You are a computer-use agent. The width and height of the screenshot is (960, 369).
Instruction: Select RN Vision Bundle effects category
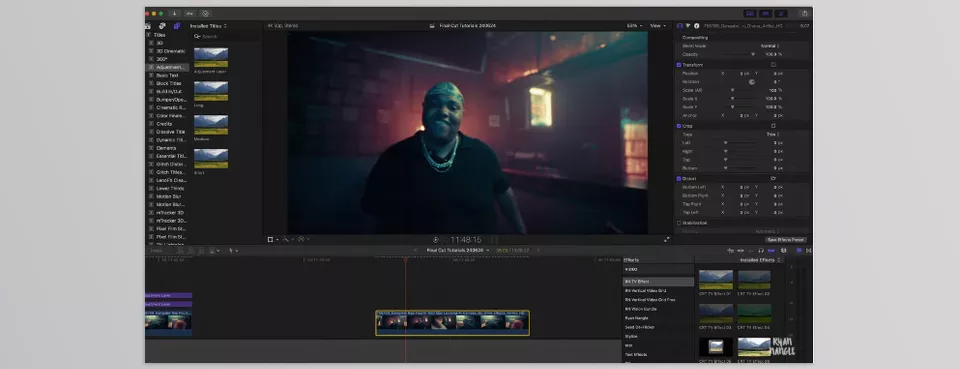(640, 309)
